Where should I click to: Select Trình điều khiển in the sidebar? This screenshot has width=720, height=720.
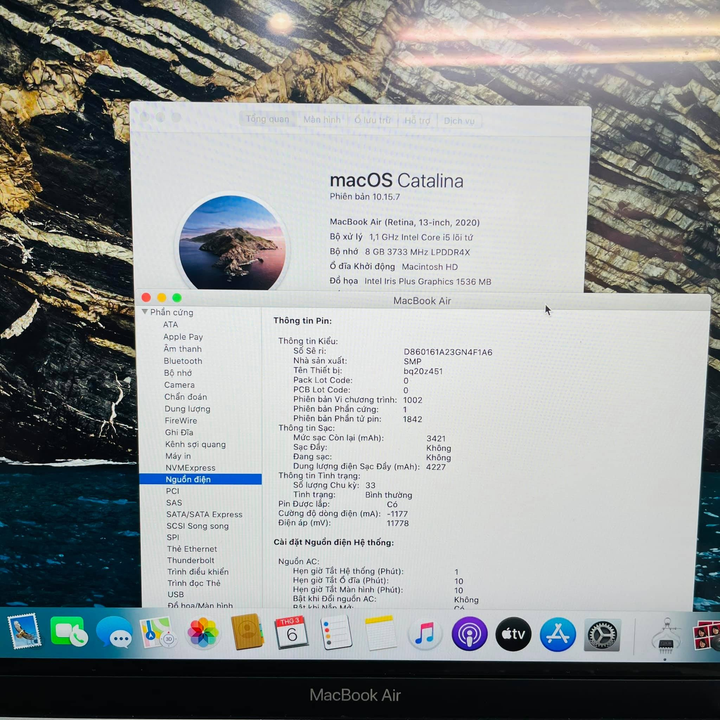[198, 572]
